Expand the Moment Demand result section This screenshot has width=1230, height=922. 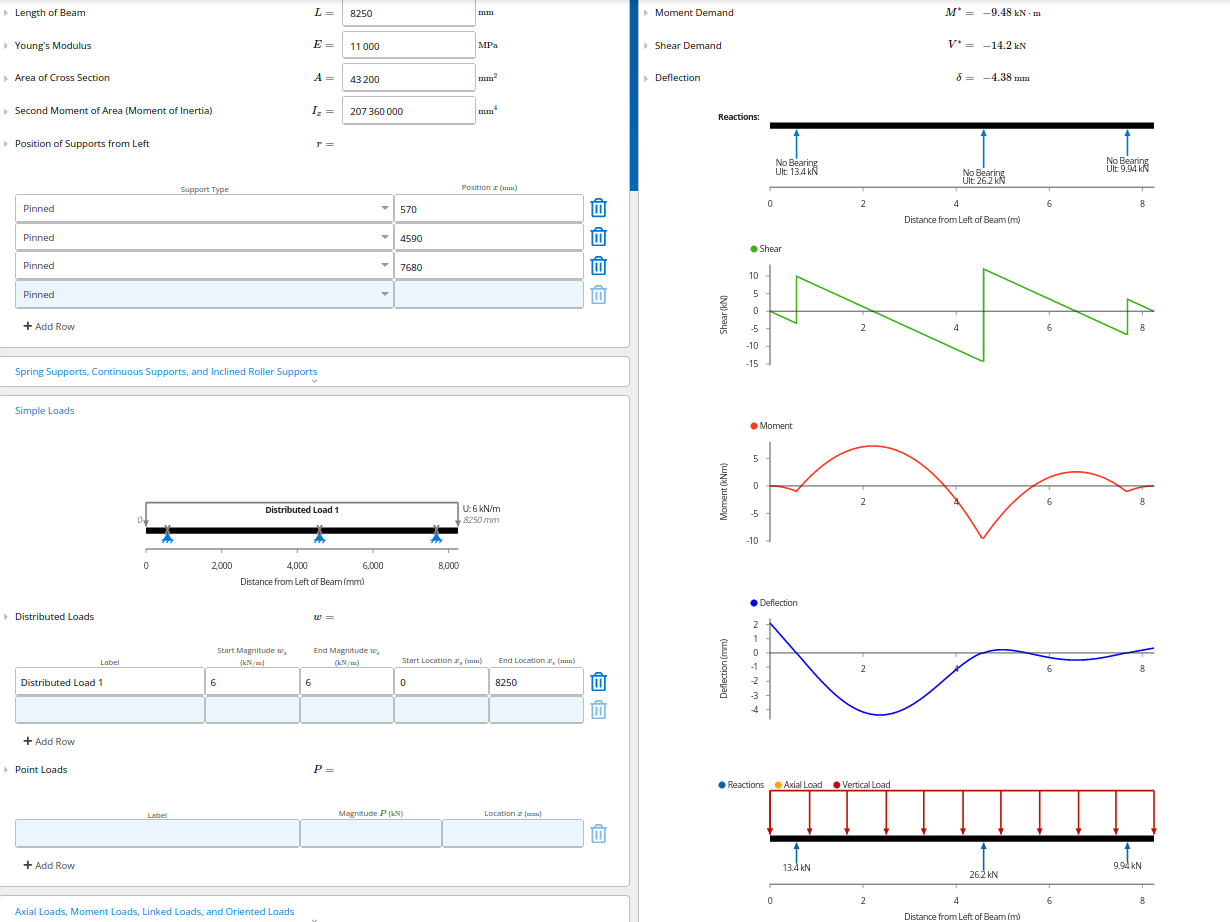point(646,13)
